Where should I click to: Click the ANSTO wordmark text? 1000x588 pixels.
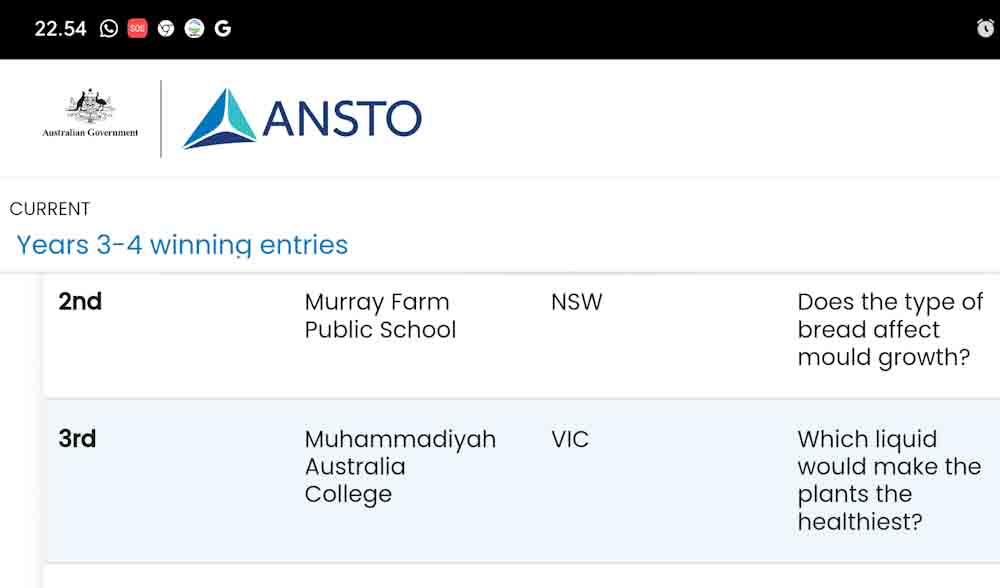(342, 119)
